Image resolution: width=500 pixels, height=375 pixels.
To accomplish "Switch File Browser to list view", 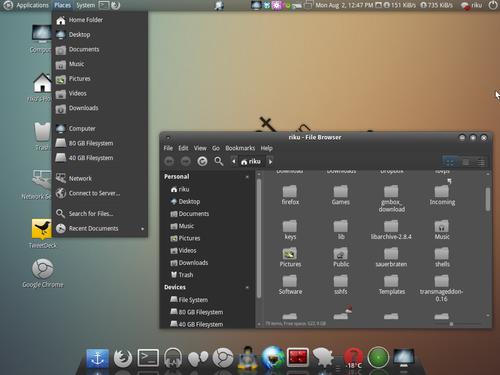I will pyautogui.click(x=466, y=162).
